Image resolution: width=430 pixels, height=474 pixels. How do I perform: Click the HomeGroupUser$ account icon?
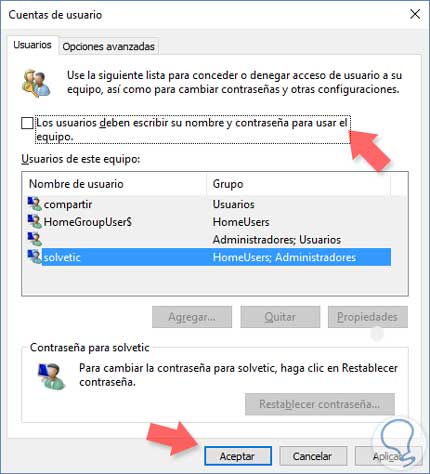[x=34, y=221]
